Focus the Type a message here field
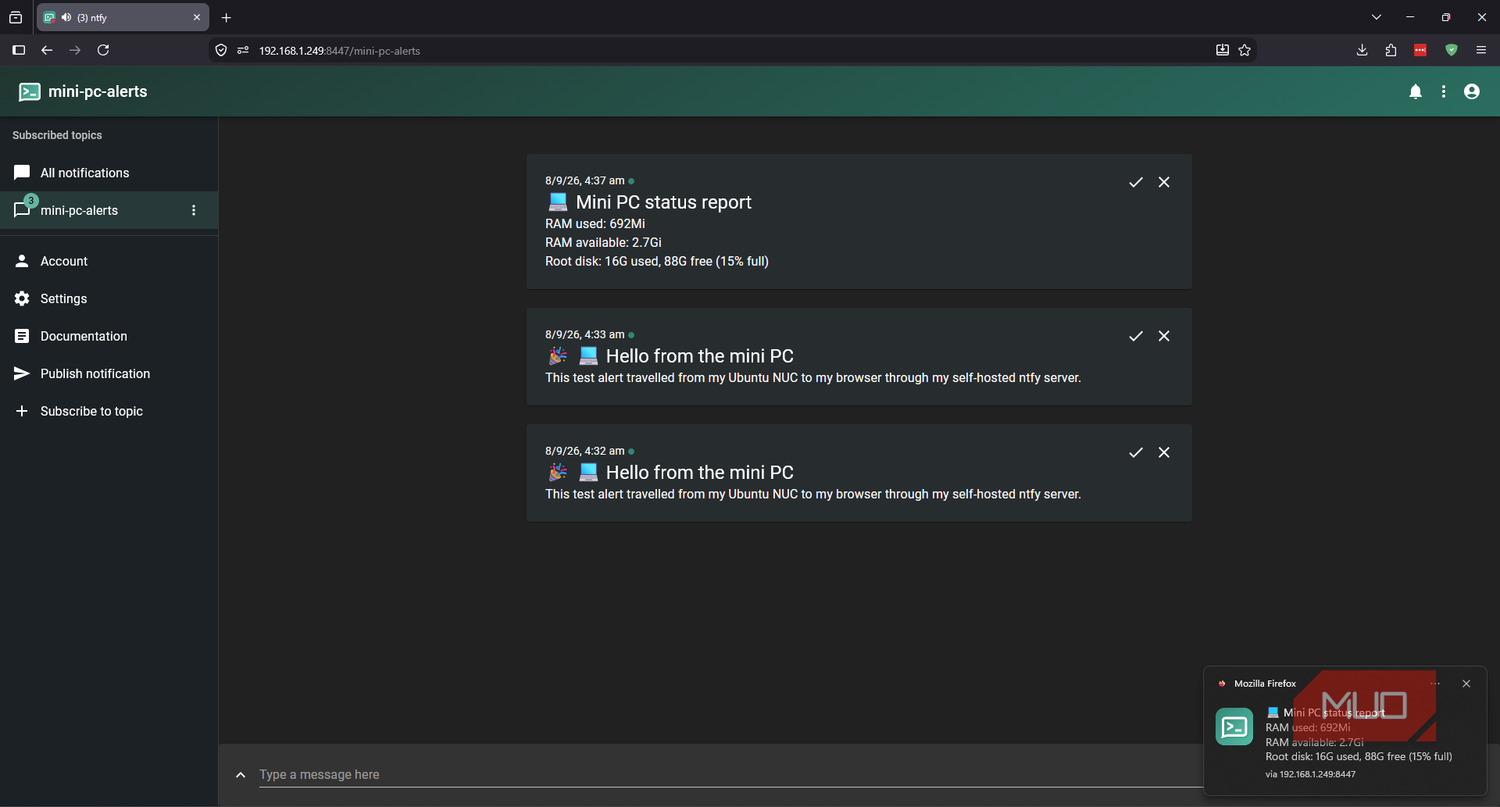1500x807 pixels. pos(730,775)
